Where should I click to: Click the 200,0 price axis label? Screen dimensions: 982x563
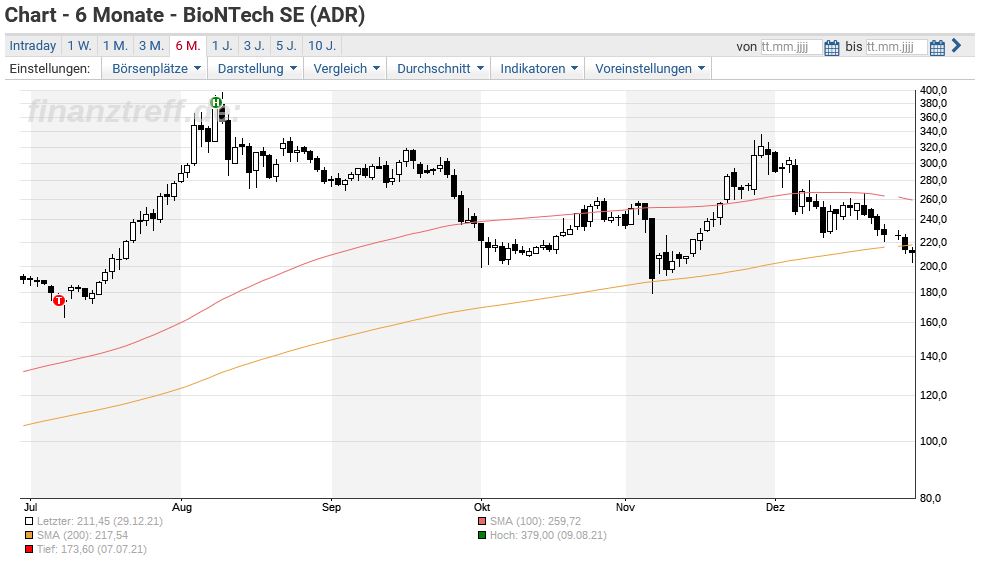pos(933,266)
